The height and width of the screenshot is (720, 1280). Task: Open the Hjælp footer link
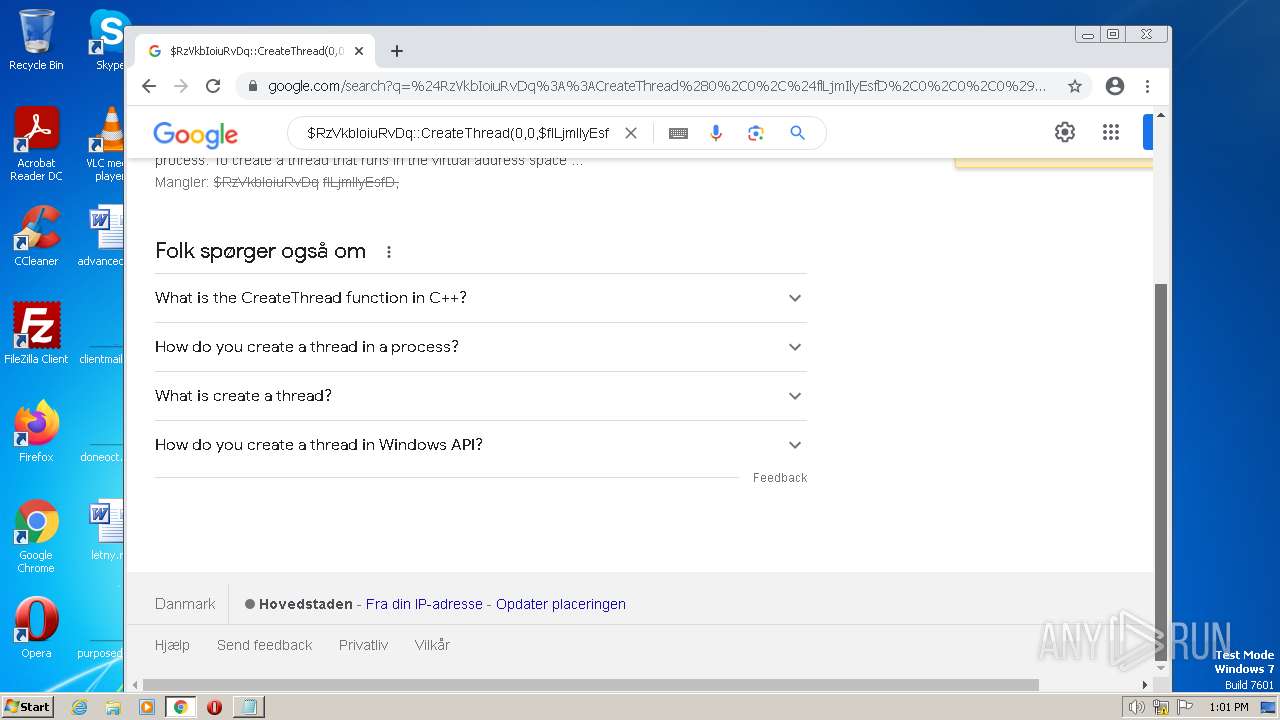coord(172,645)
